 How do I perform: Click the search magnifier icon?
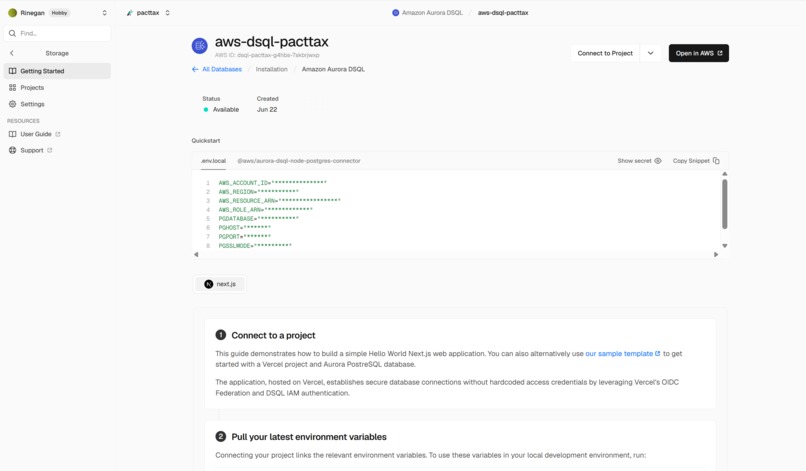pyautogui.click(x=12, y=33)
